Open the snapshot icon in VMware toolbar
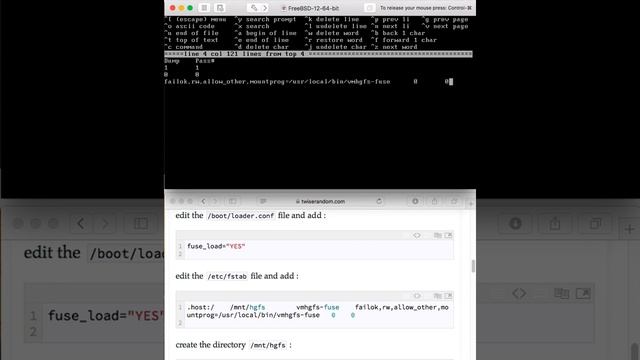640x360 pixels. pyautogui.click(x=220, y=8)
